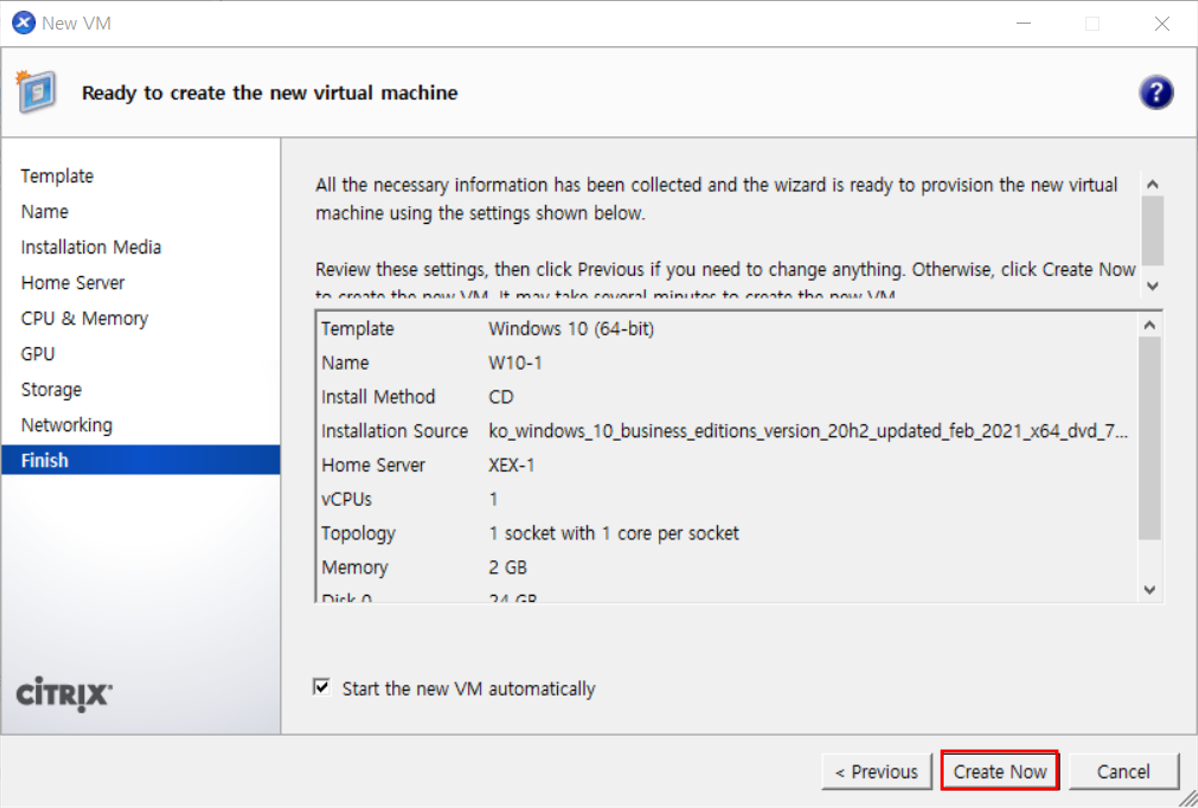Switch to the GPU step
This screenshot has height=808, width=1198.
[x=38, y=354]
